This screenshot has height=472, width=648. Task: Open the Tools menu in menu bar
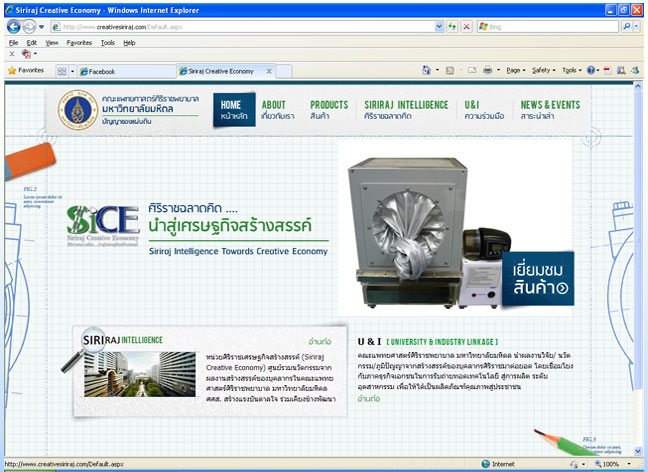107,43
